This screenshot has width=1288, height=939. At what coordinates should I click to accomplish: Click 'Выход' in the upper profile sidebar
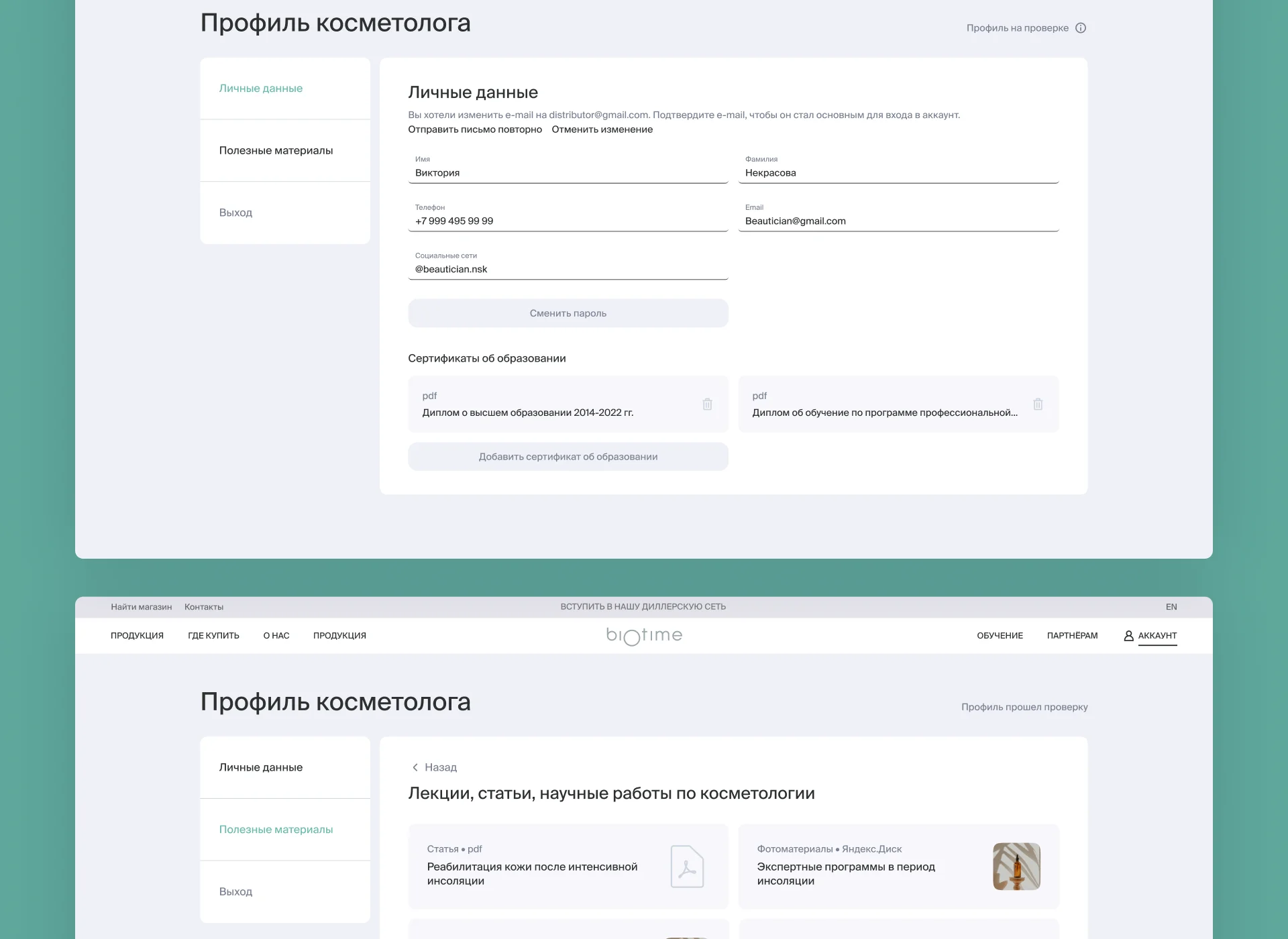(x=285, y=213)
